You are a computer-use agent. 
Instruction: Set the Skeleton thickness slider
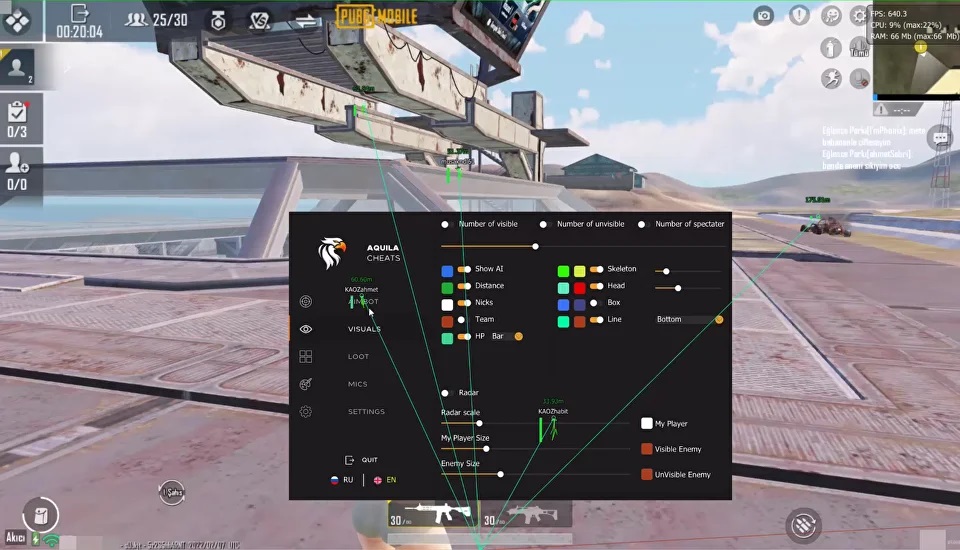[x=690, y=271]
